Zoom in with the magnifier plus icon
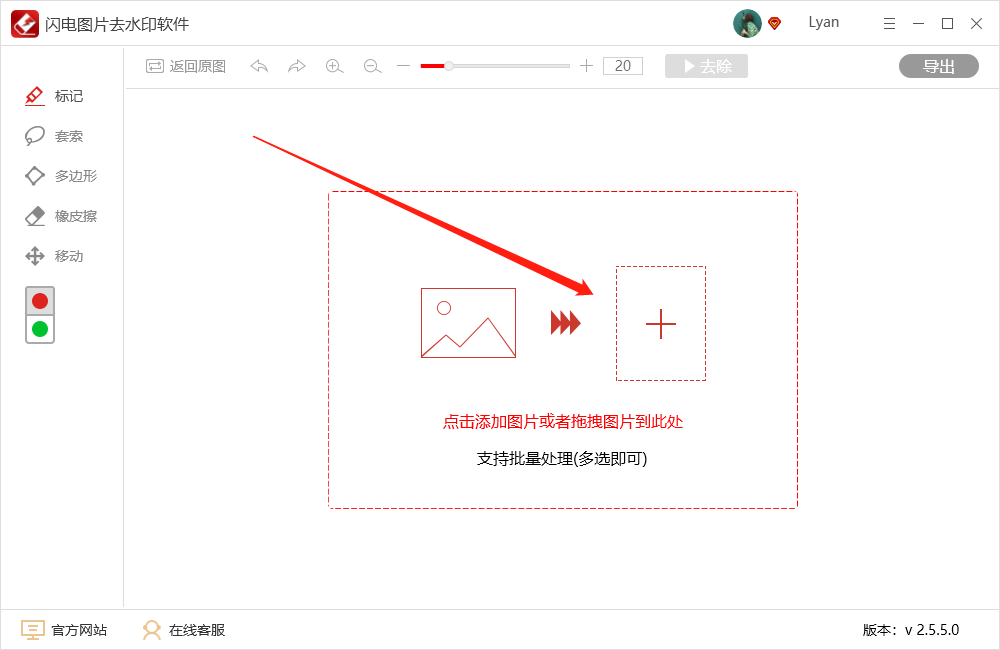Screen dimensions: 1000x650 [334, 66]
